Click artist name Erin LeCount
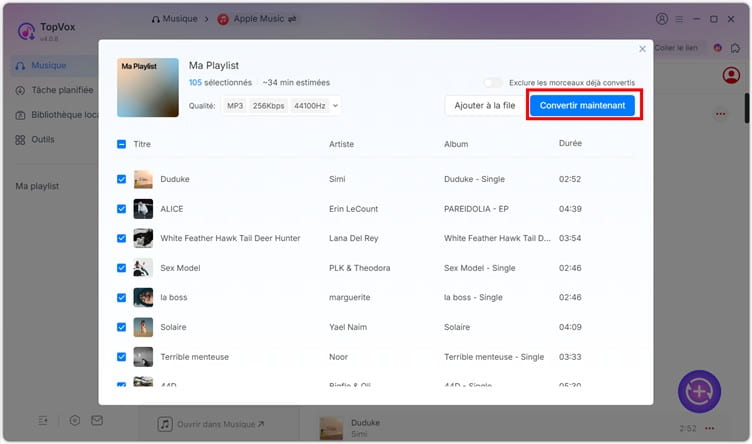Viewport: 752px width, 444px height. coord(353,209)
